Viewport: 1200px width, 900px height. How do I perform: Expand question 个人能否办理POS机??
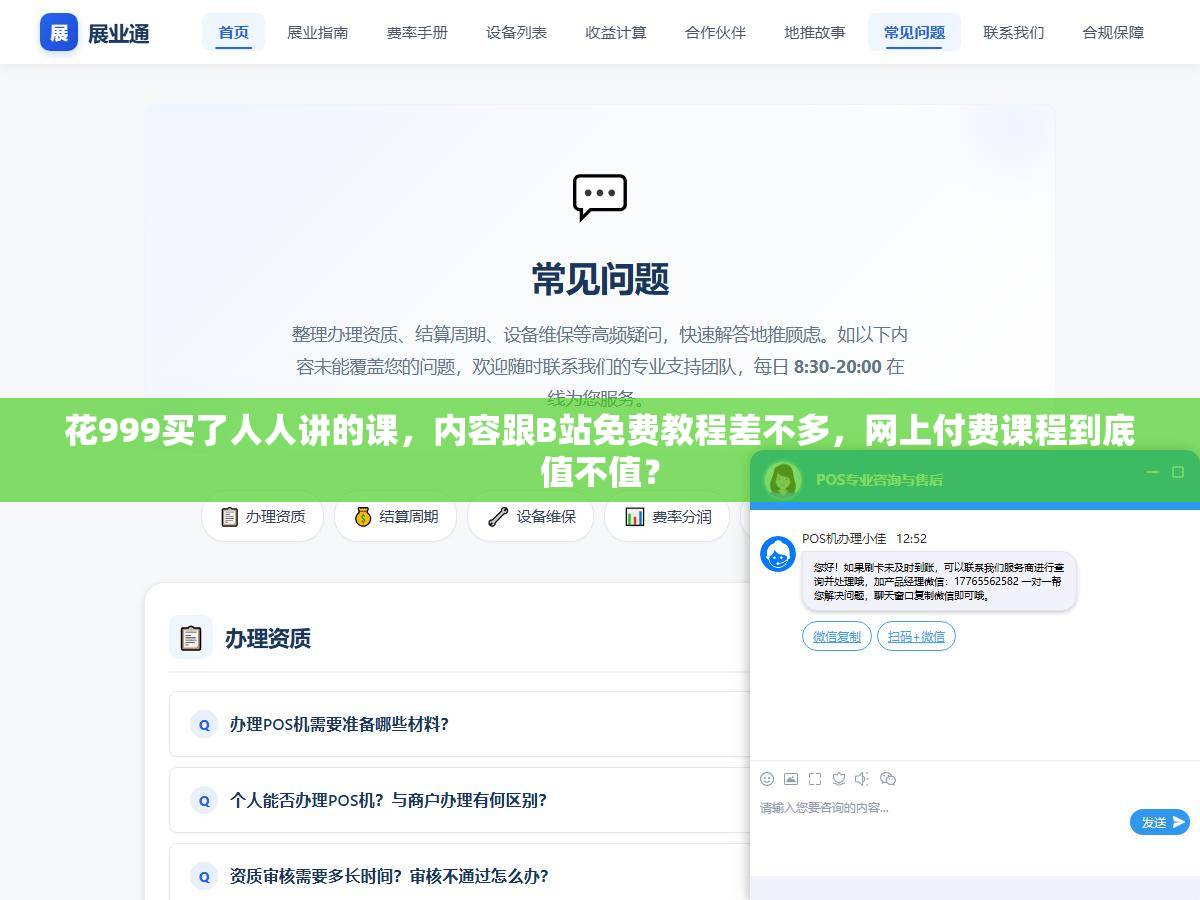tap(460, 800)
